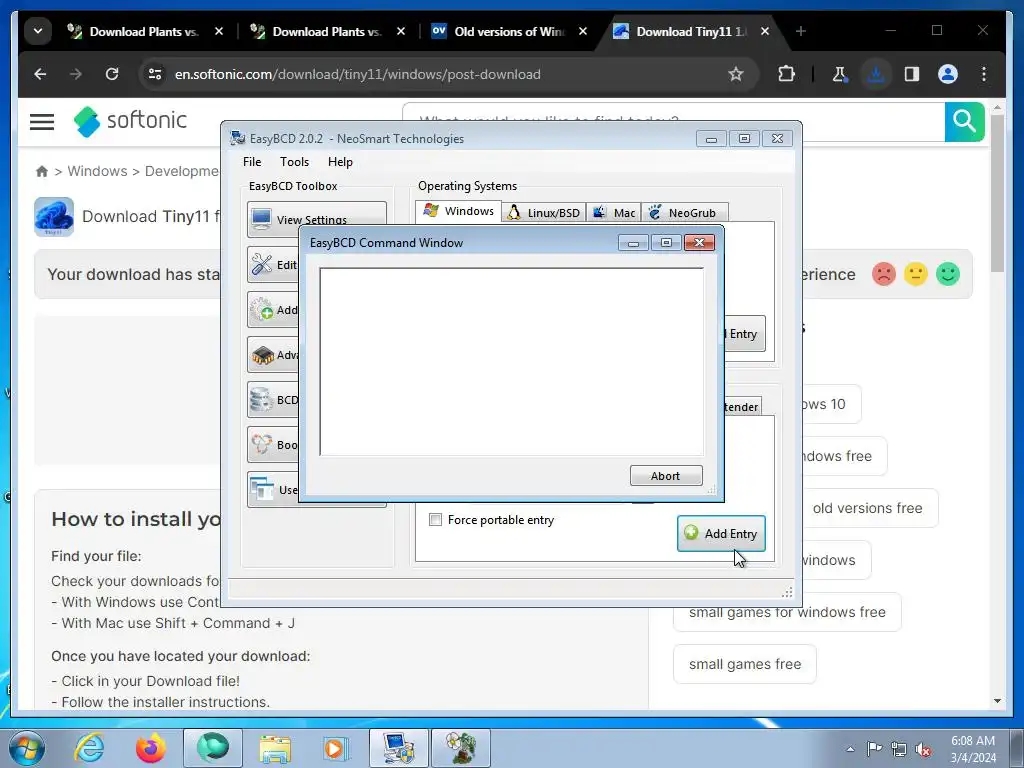Click View Settings in EasyBCD Toolbox
Viewport: 1024px width, 768px height.
[x=317, y=219]
